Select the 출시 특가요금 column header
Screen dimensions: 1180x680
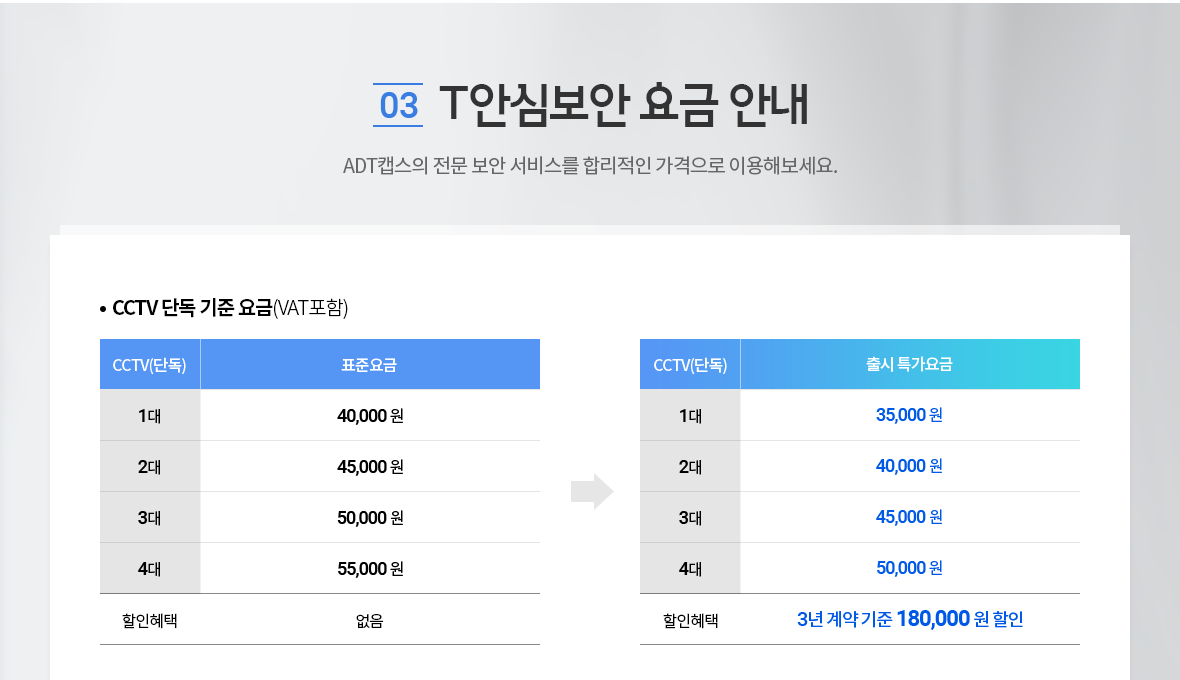[x=909, y=365]
